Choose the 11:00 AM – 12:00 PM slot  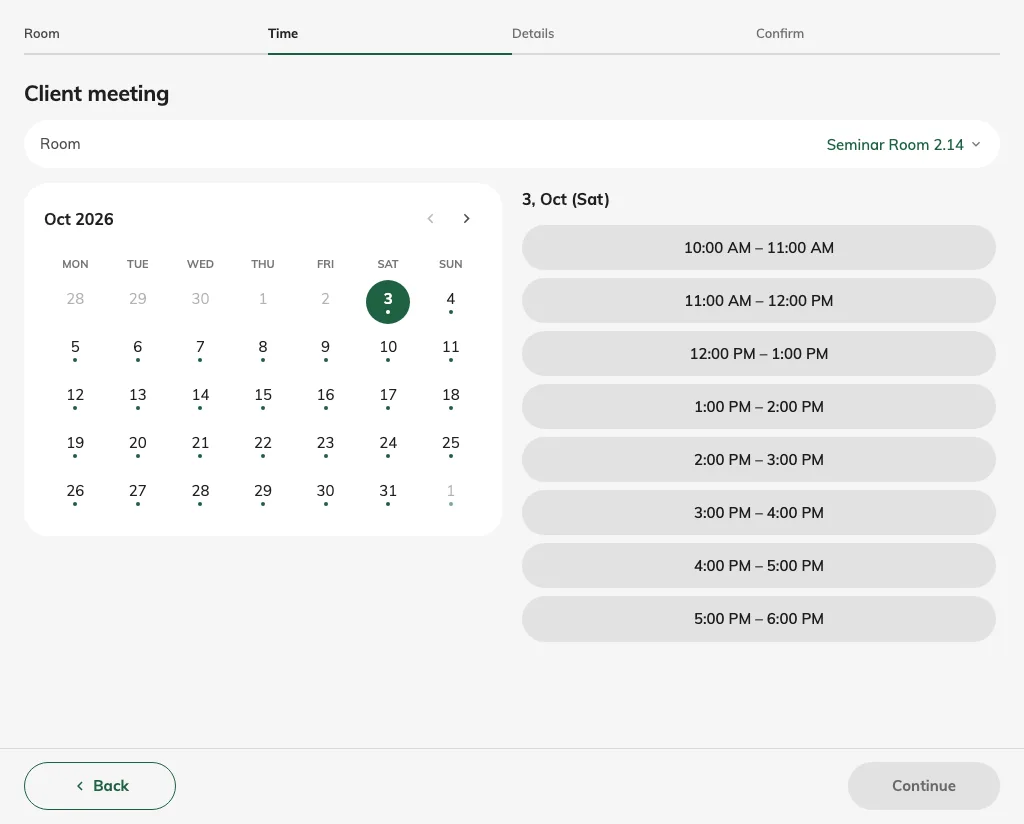tap(758, 300)
